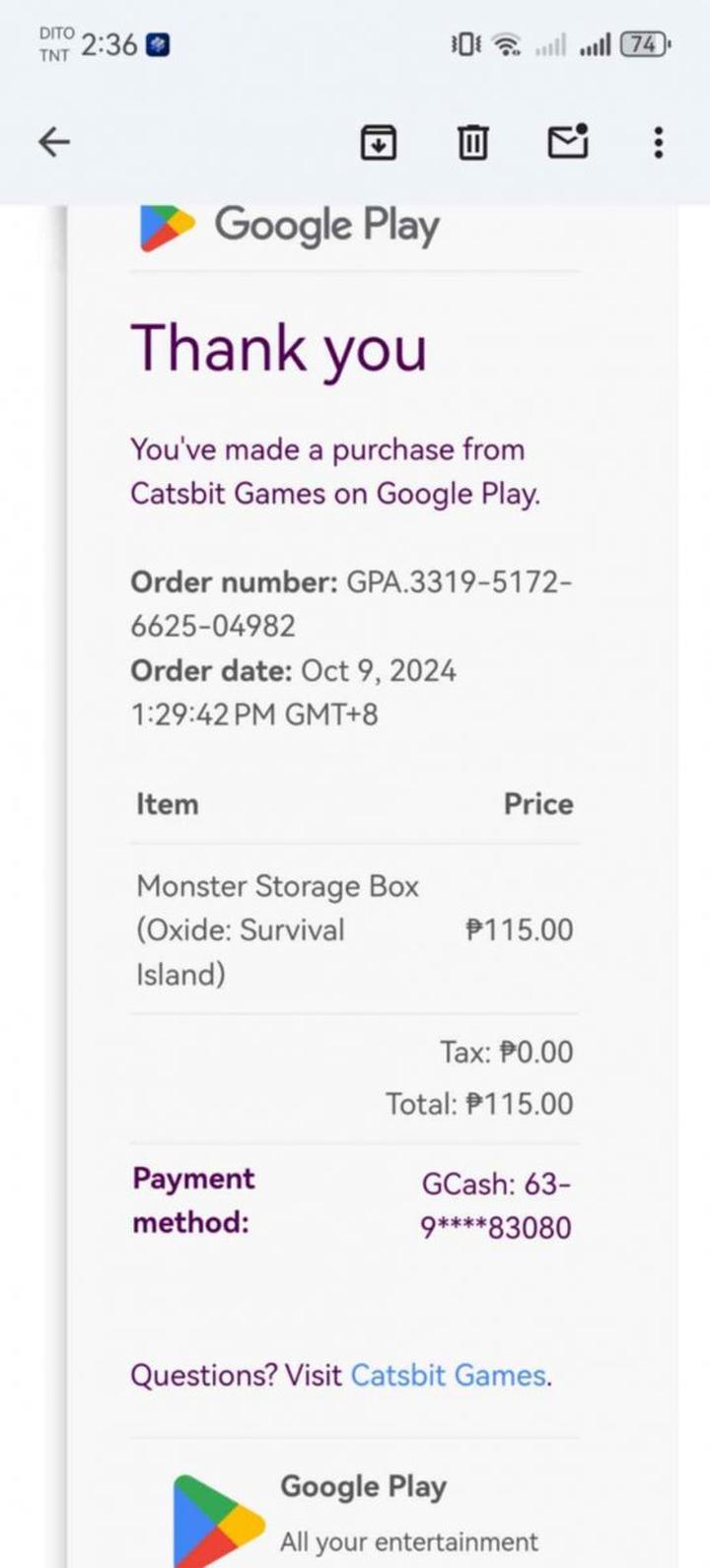Archive this email with the archive icon
This screenshot has height=1568, width=710.
(x=378, y=143)
